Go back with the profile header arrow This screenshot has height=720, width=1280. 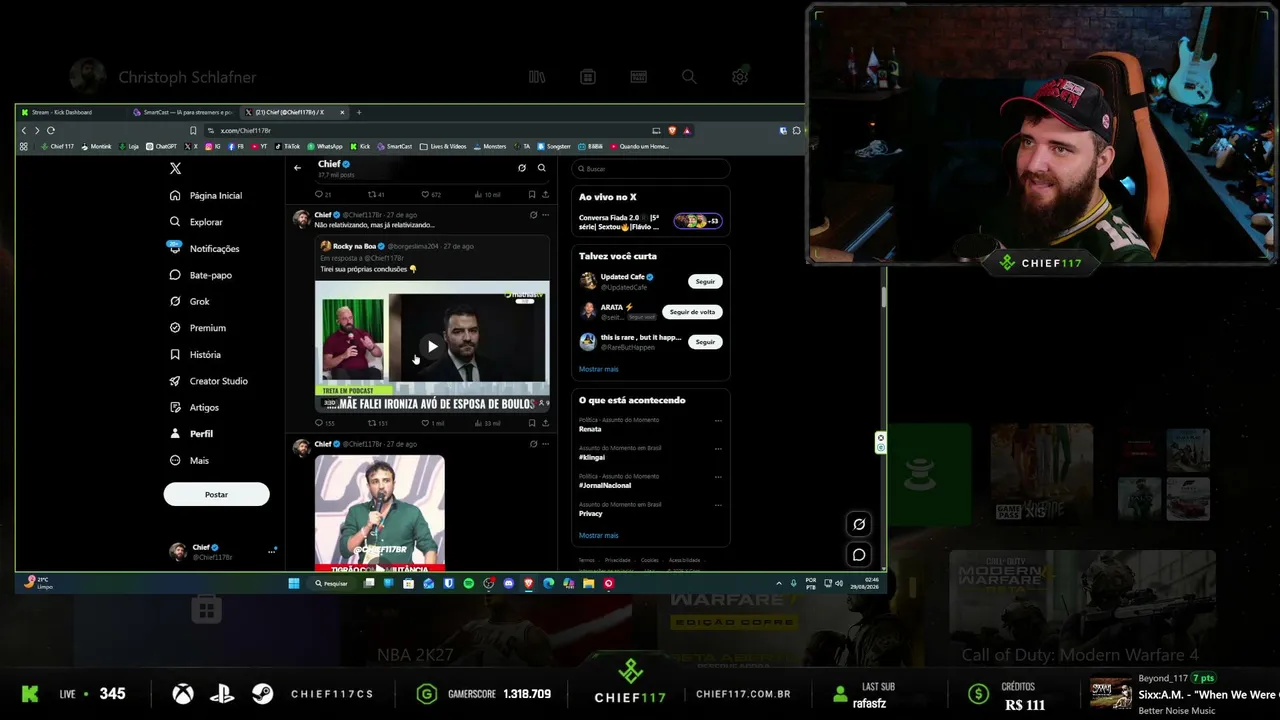297,168
